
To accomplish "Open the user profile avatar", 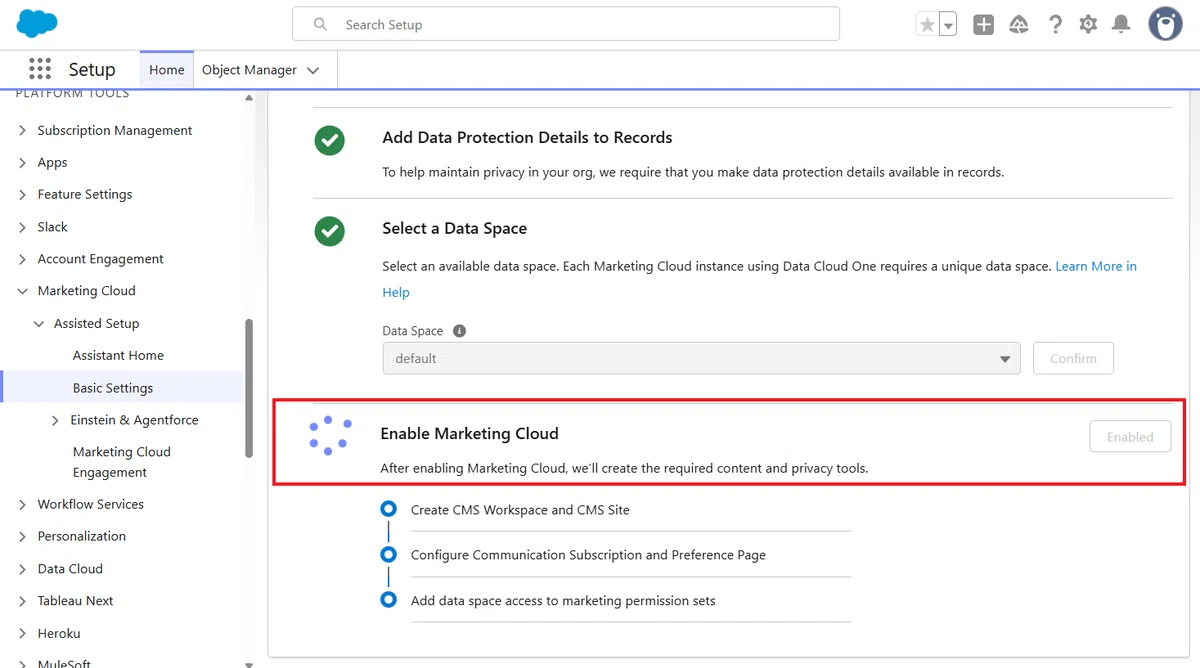I will (1165, 24).
